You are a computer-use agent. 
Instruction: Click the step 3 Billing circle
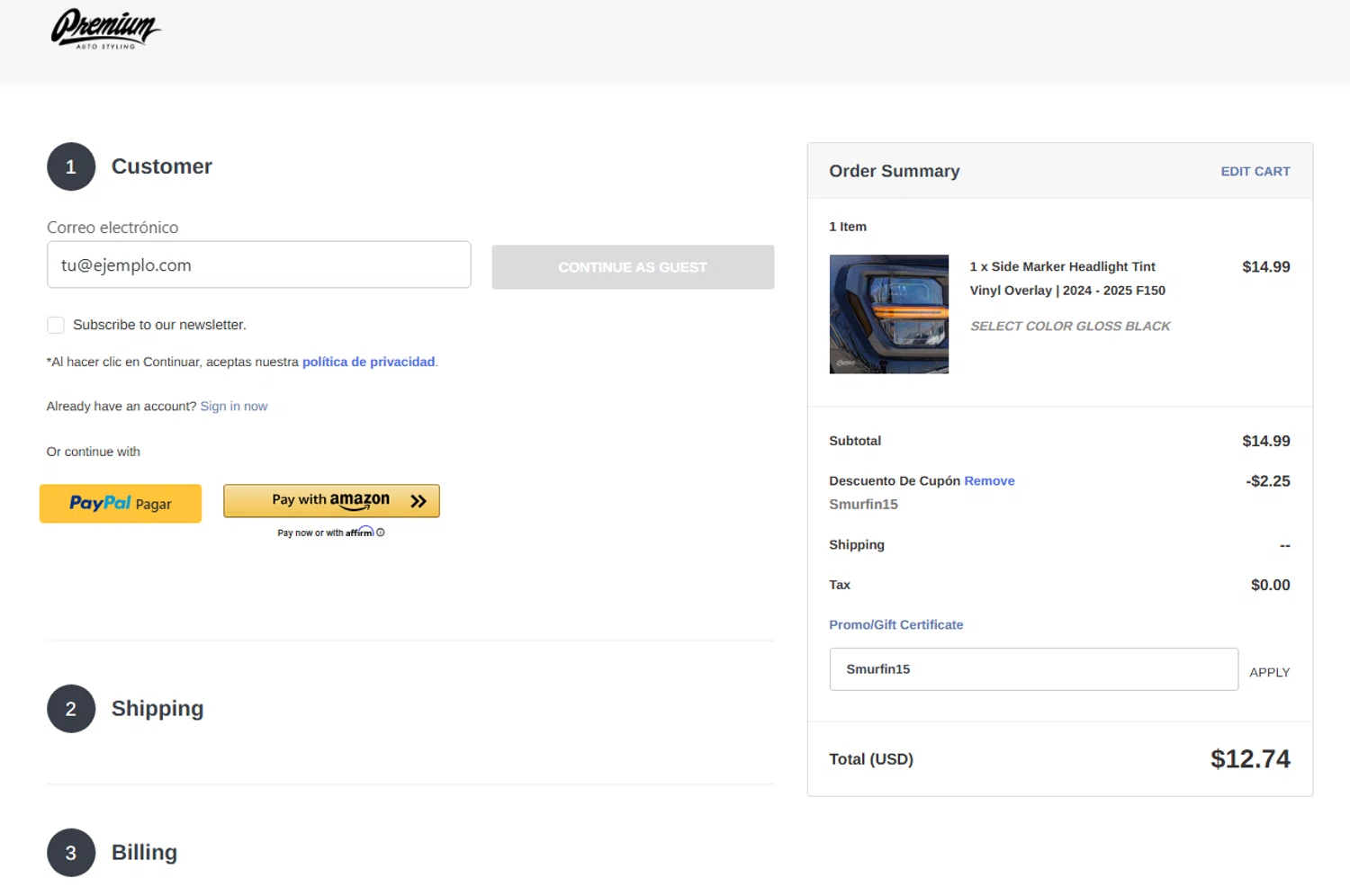click(x=71, y=853)
